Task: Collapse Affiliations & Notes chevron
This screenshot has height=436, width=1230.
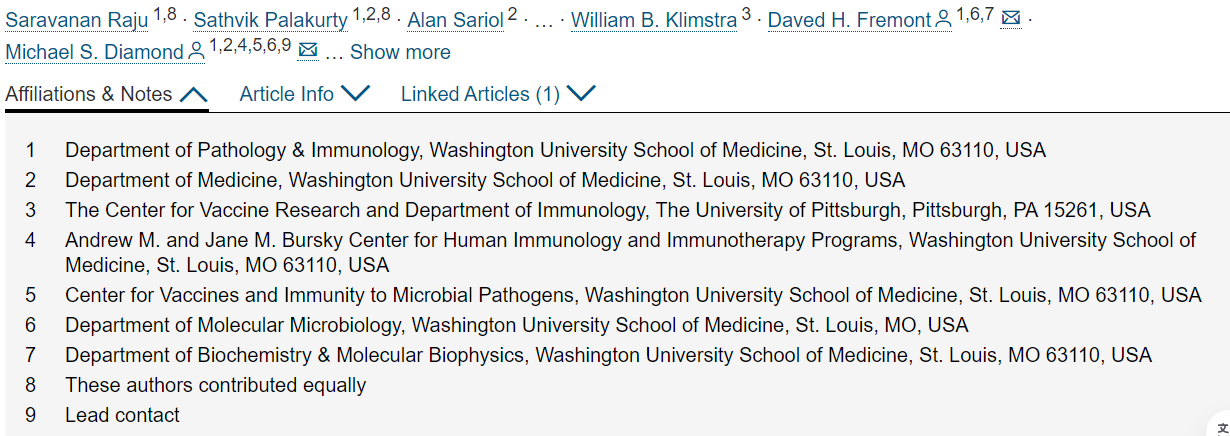Action: point(193,94)
